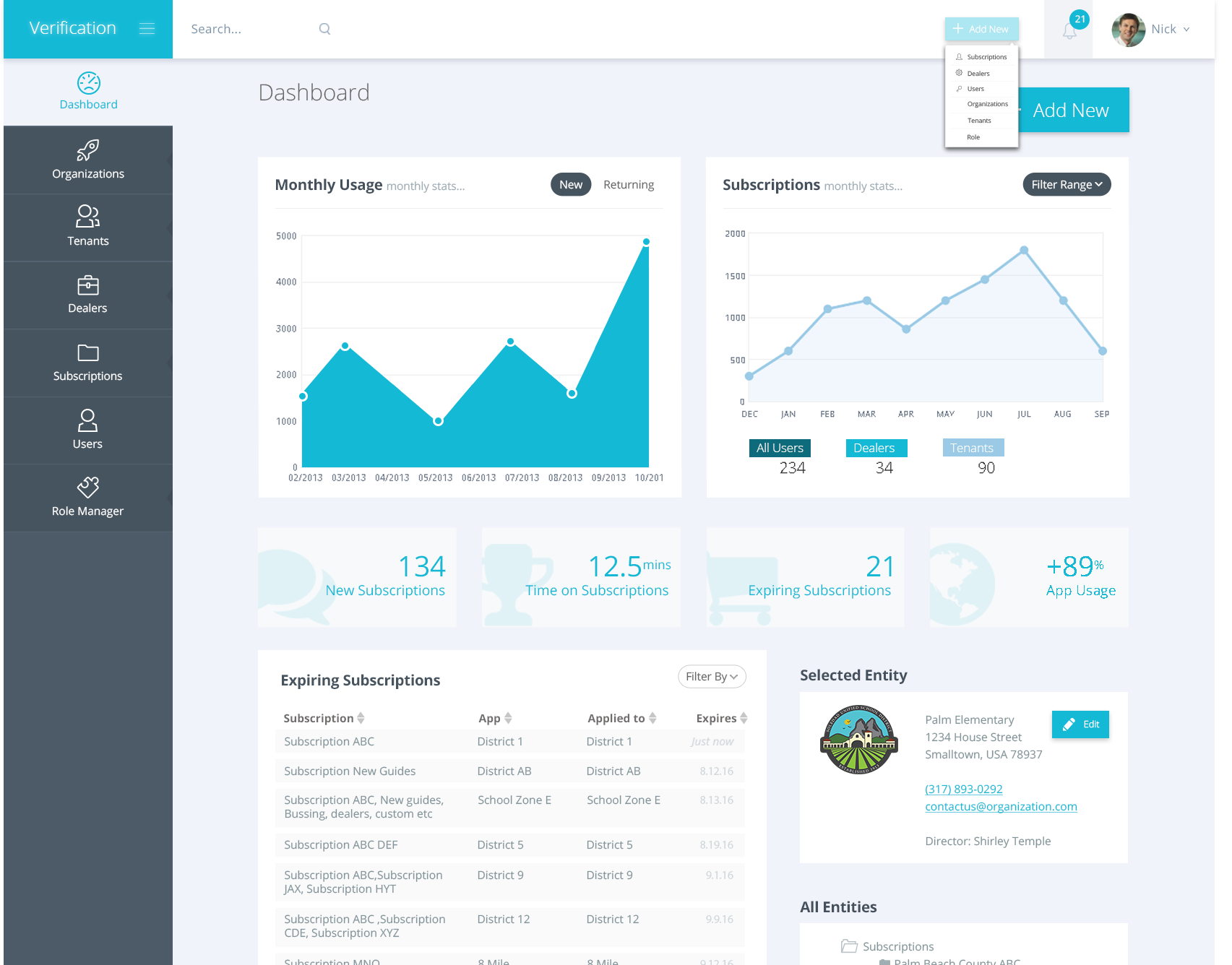
Task: Select the Returning toggle in Monthly Usage
Action: tap(629, 184)
